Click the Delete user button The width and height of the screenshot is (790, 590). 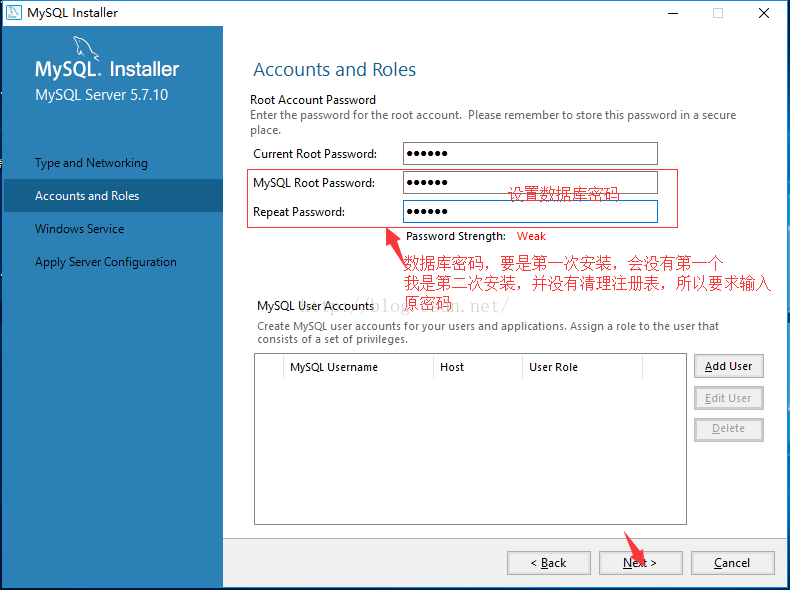pyautogui.click(x=729, y=429)
